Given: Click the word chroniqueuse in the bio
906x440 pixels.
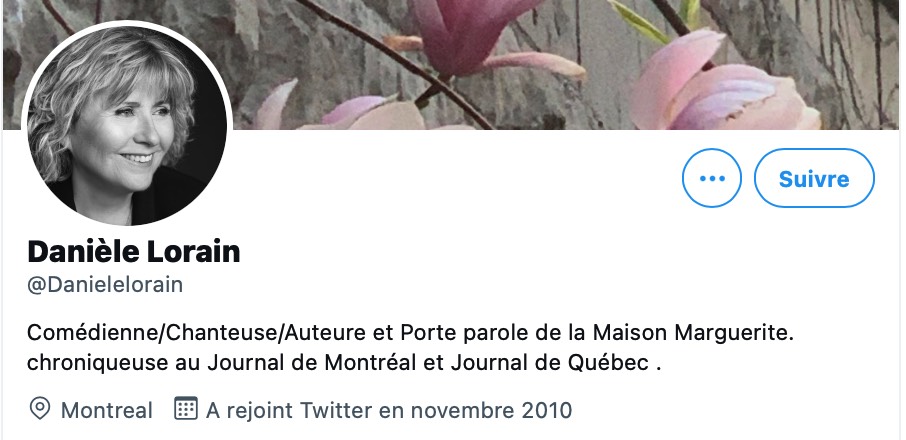Looking at the screenshot, I should (x=98, y=363).
